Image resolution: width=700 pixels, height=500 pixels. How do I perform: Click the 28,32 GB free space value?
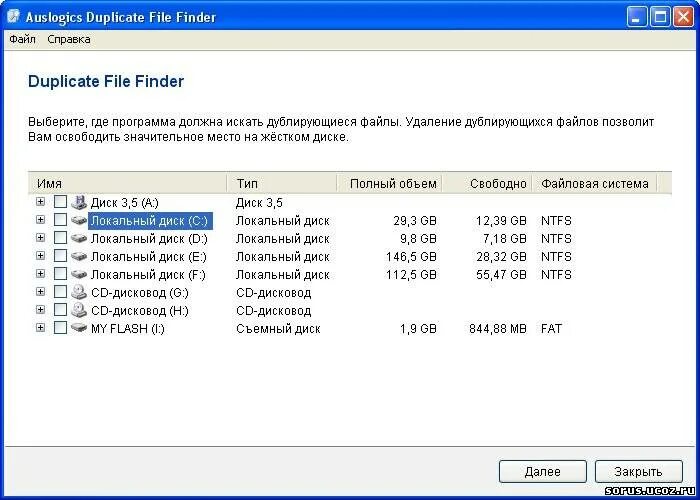click(501, 257)
